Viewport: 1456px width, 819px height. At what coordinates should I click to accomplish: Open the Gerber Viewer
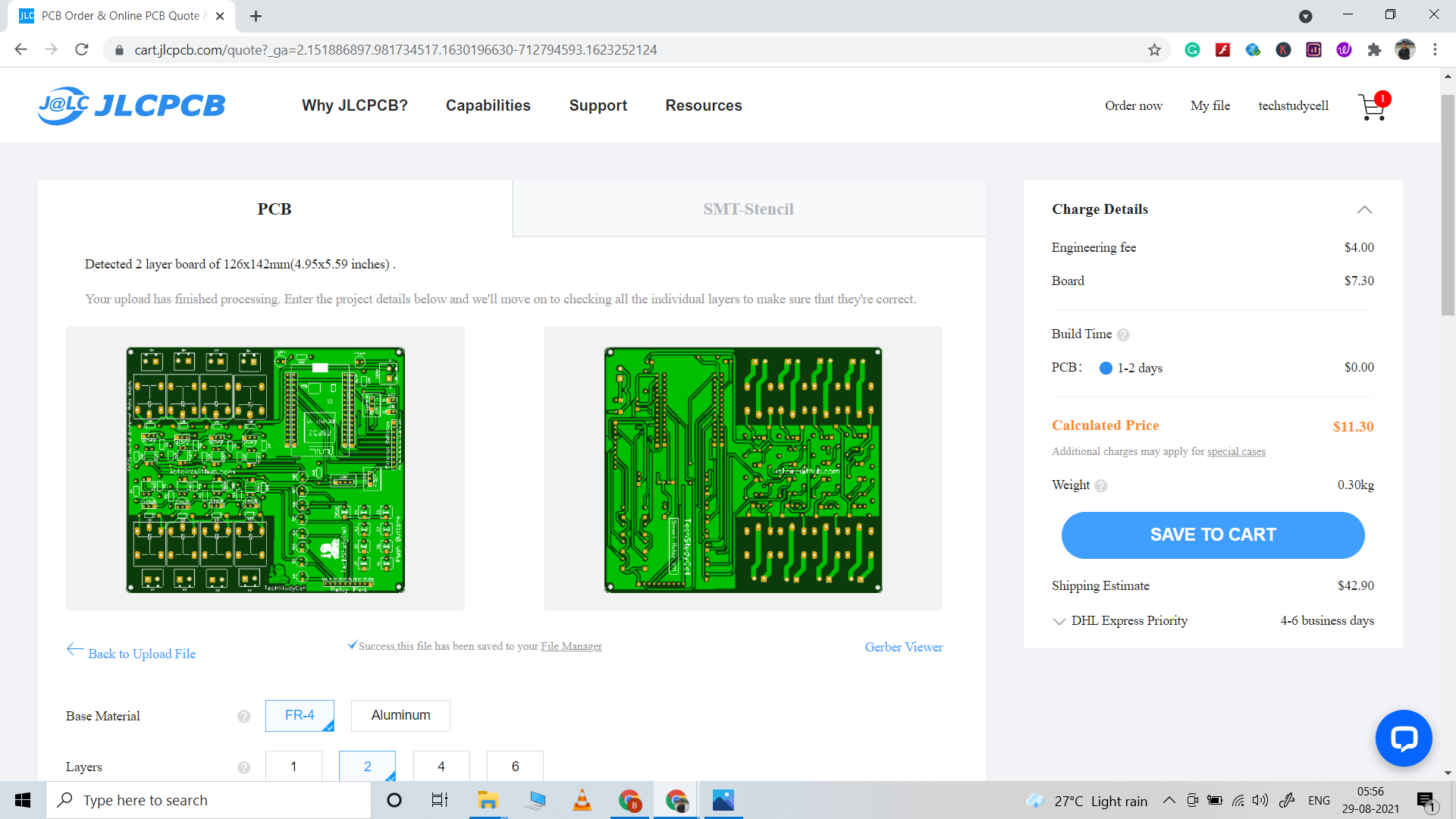coord(903,647)
